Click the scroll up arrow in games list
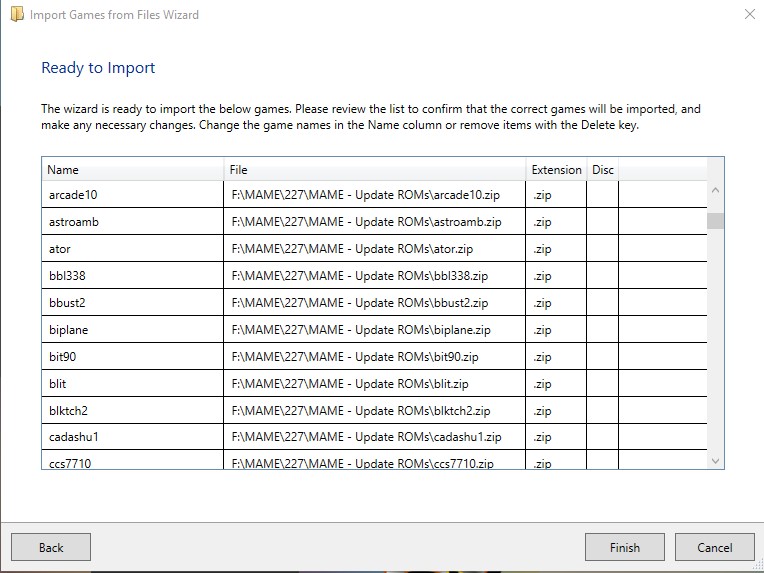Screen dimensions: 764x573 (x=715, y=191)
